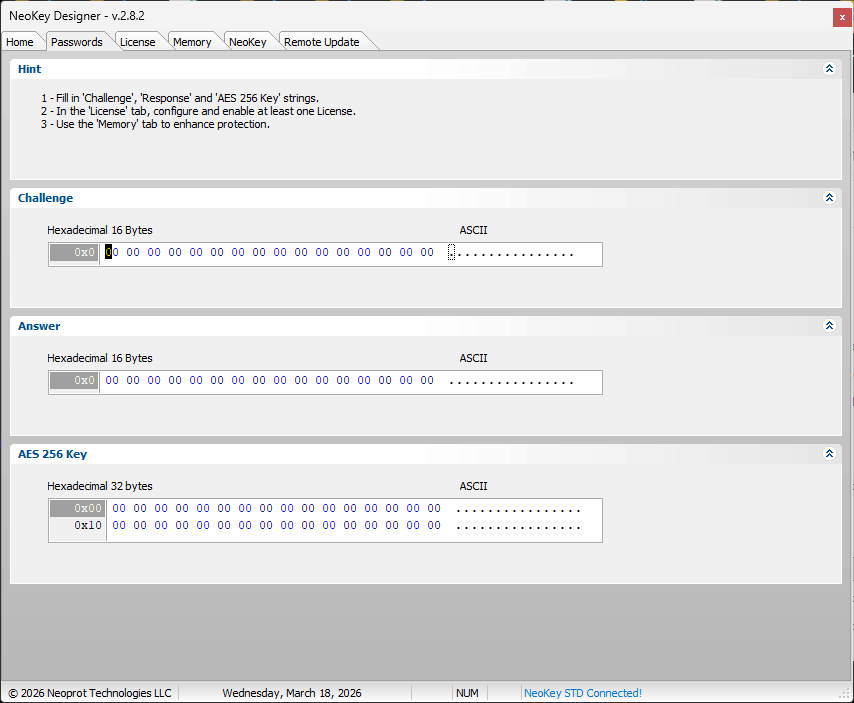Click the 0x0 offset label in Challenge

pos(75,253)
